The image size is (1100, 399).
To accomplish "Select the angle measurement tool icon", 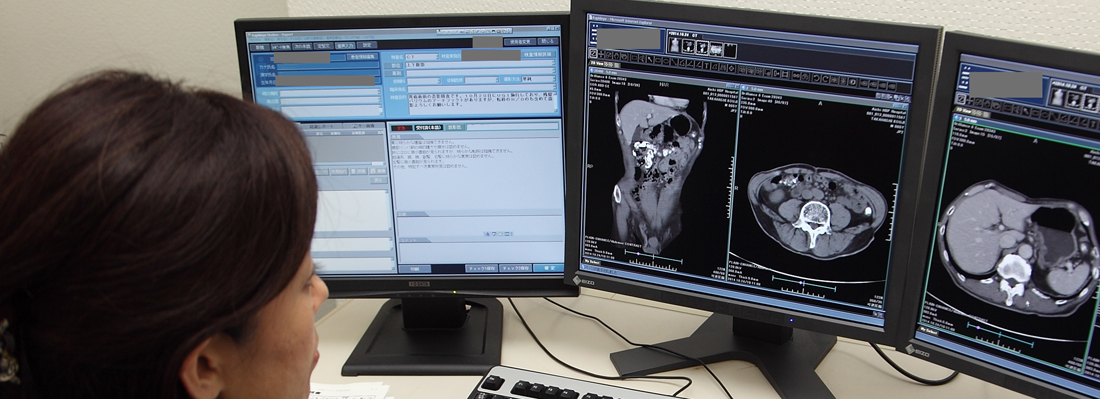I will pyautogui.click(x=699, y=65).
